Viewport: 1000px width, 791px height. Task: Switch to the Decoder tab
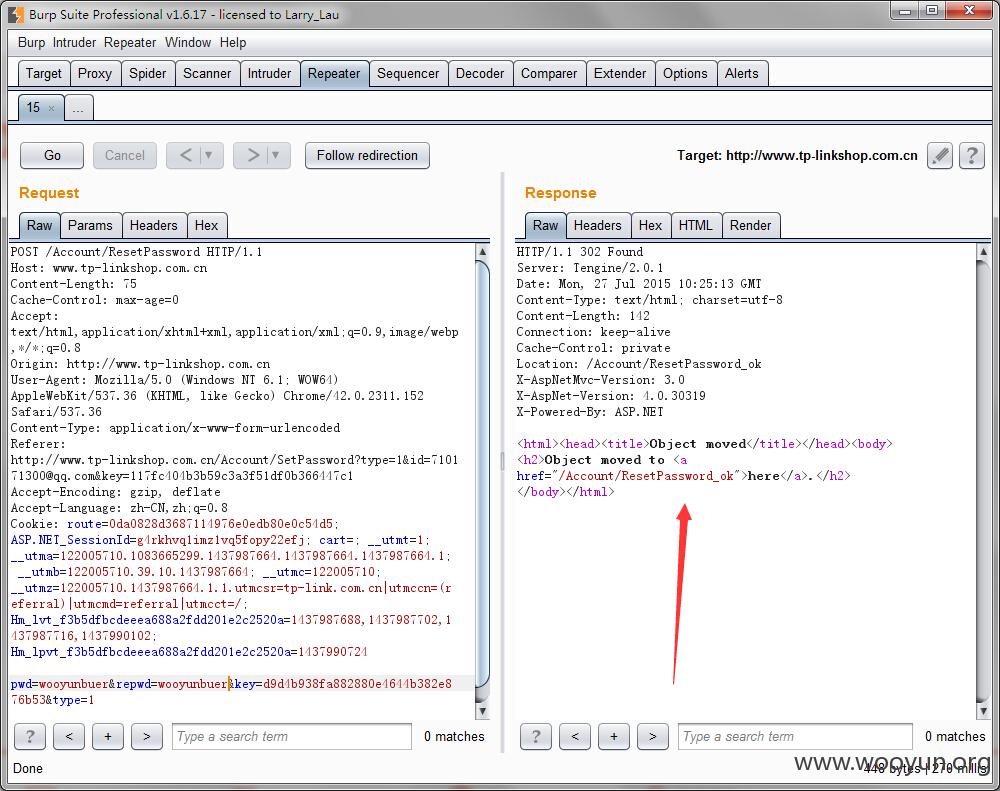pyautogui.click(x=480, y=74)
